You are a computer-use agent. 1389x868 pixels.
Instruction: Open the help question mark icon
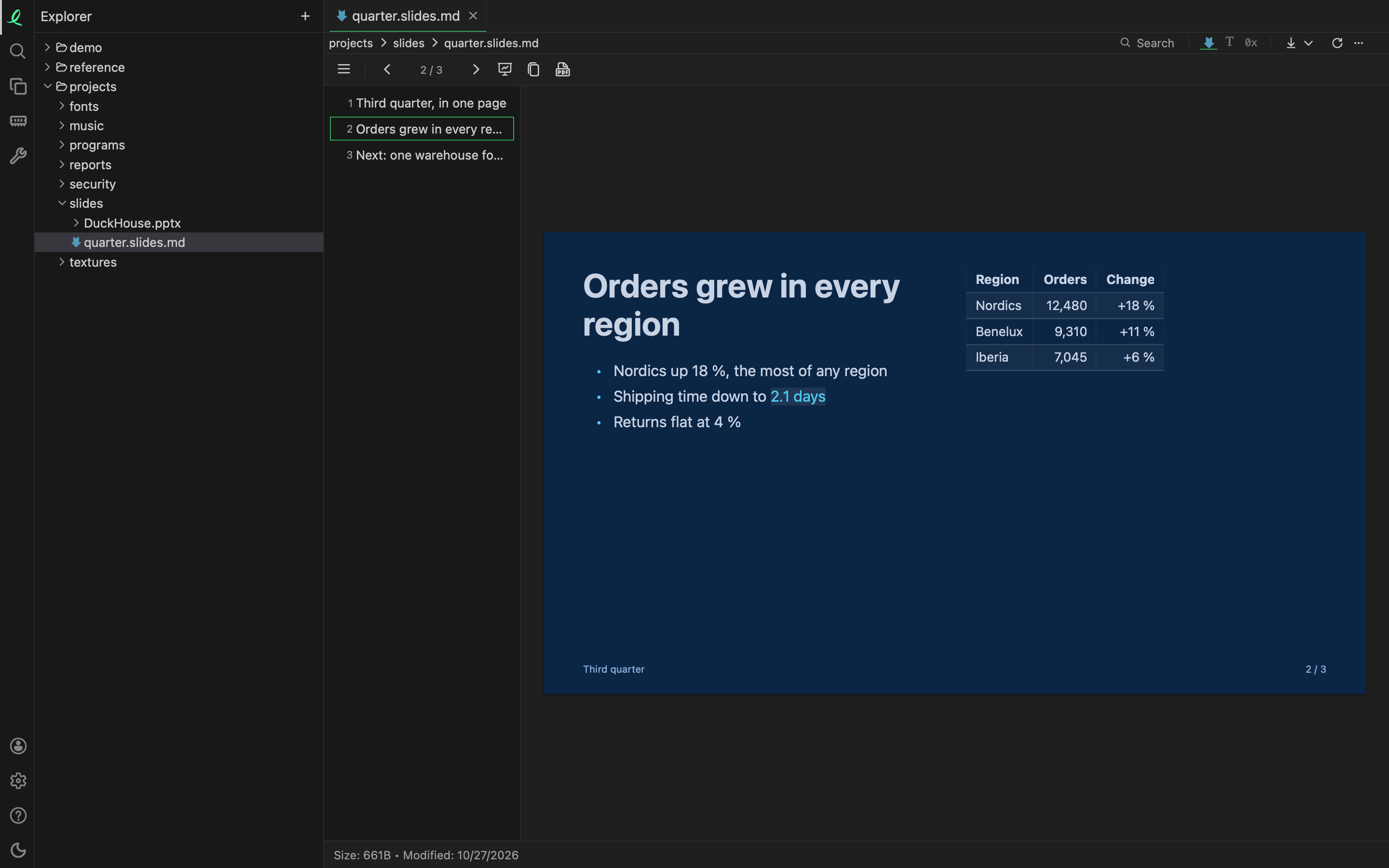pyautogui.click(x=18, y=815)
